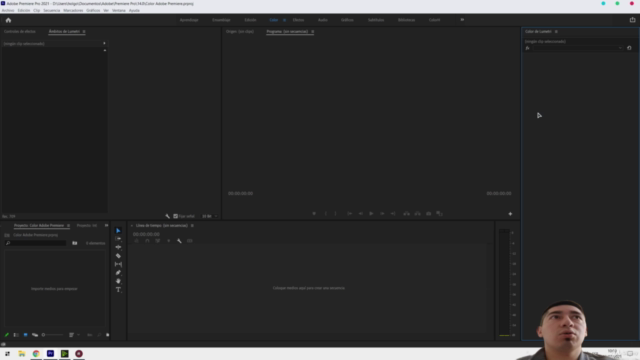Switch to the Efectos workspace

(298, 20)
